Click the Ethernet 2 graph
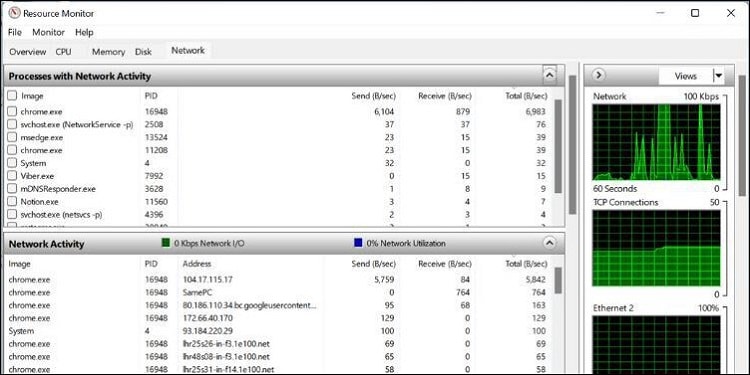The height and width of the screenshot is (375, 750). (x=656, y=345)
